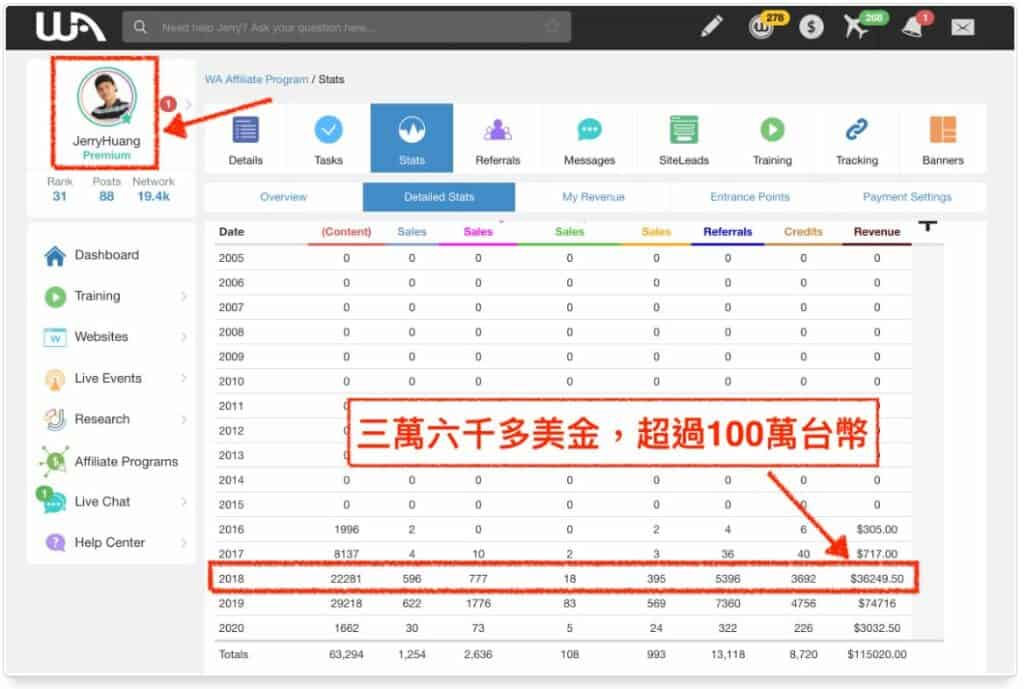The image size is (1024, 689).
Task: Click the dollar coin icon in header
Action: 811,27
